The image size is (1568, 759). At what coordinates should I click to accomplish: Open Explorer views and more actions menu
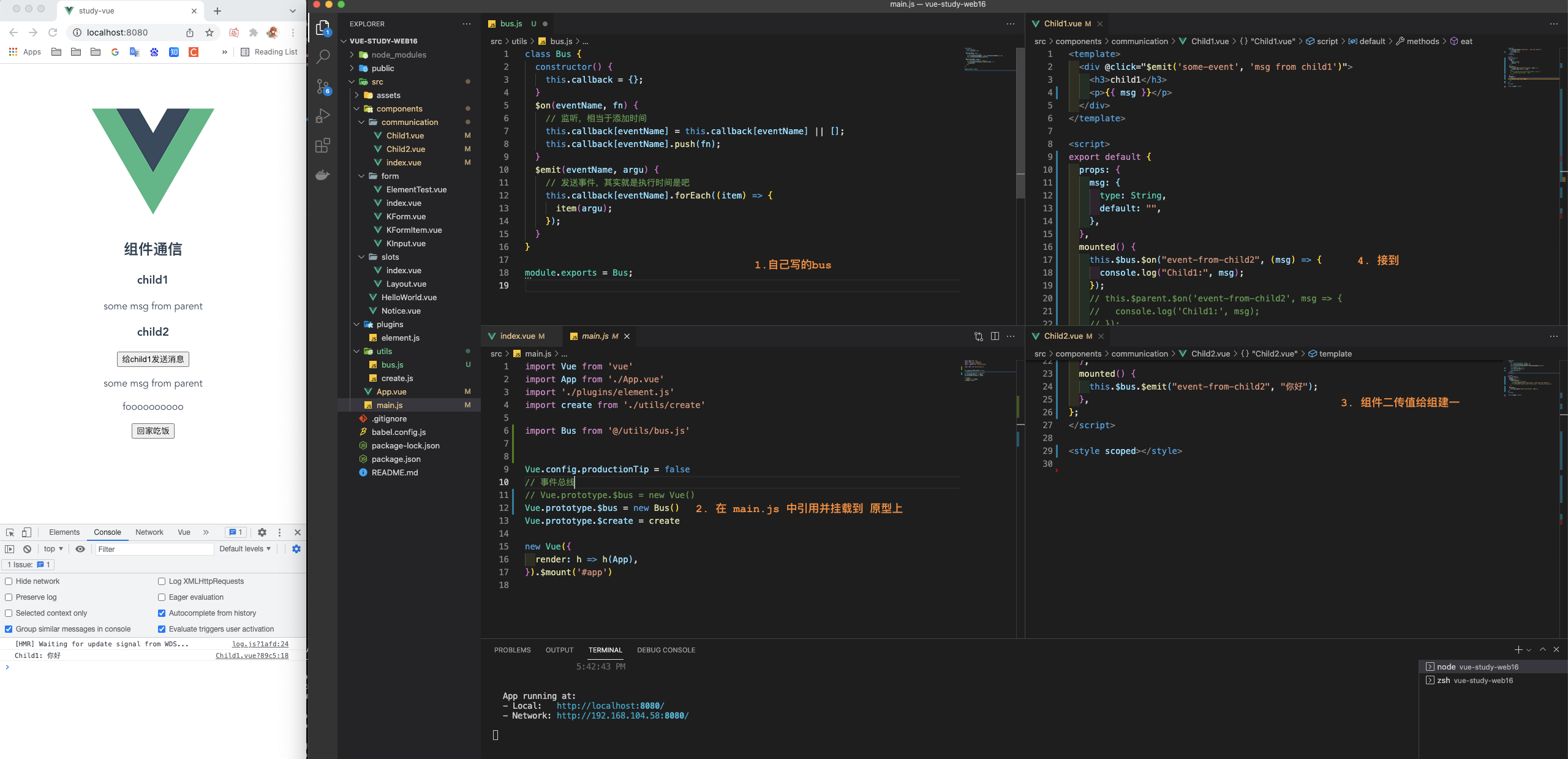[x=467, y=24]
